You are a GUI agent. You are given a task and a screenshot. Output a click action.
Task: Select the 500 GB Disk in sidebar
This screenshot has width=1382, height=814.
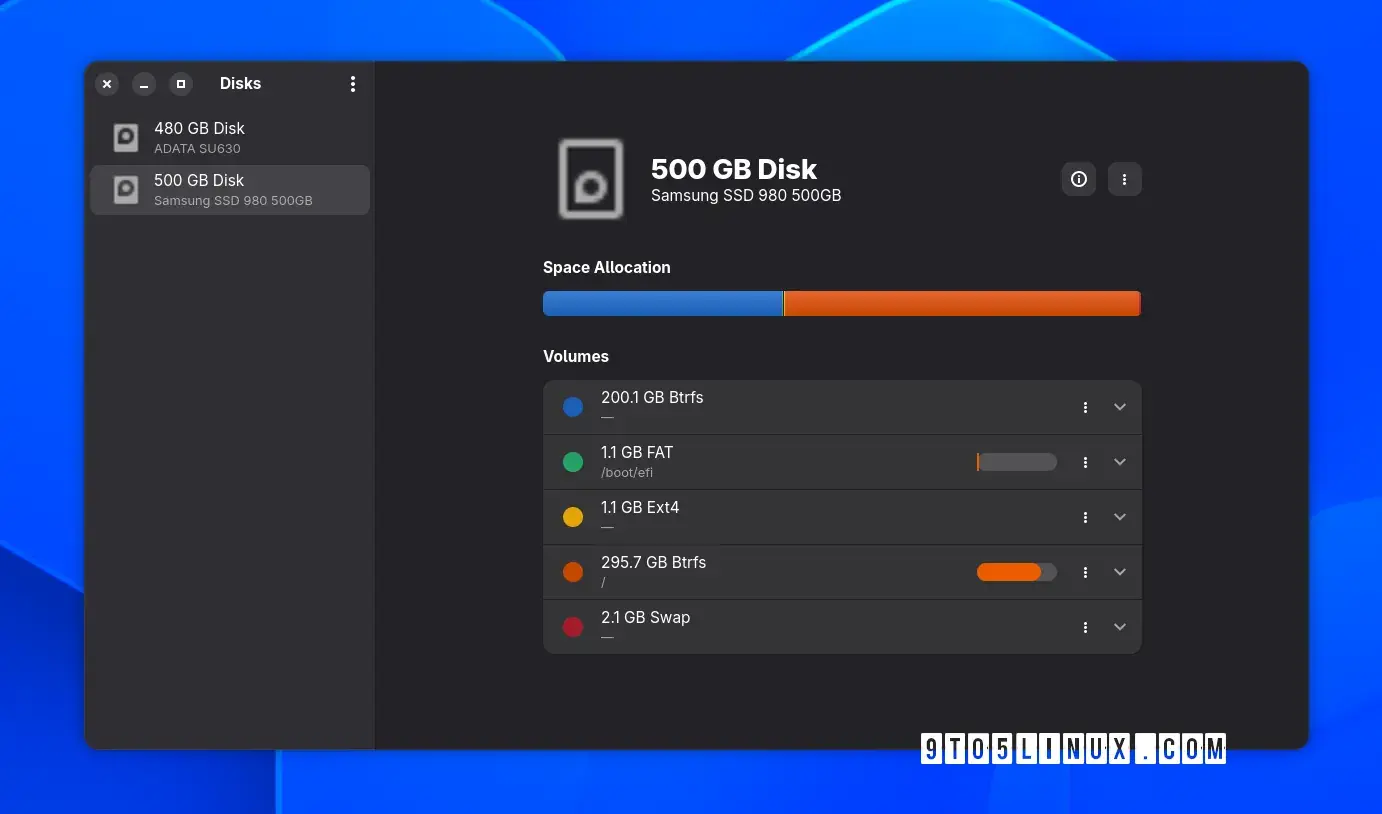[230, 190]
